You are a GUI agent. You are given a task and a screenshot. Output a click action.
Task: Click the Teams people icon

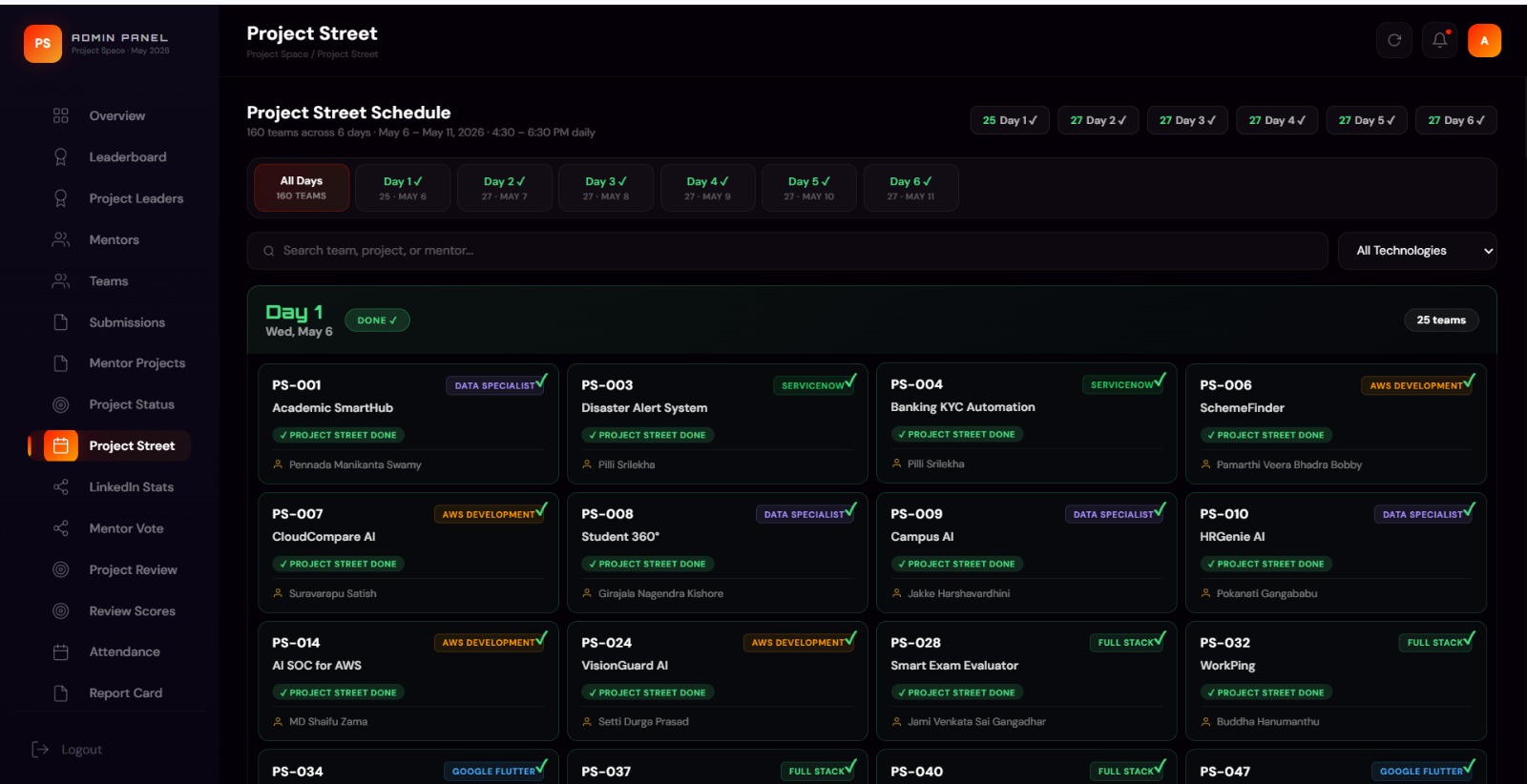pyautogui.click(x=61, y=280)
